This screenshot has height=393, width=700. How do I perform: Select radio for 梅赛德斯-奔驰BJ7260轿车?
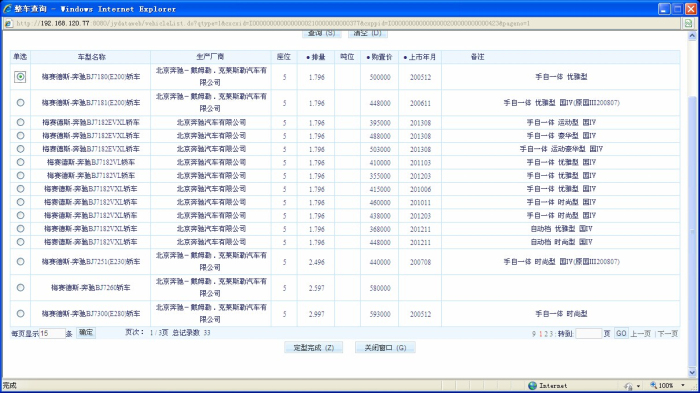pos(20,288)
